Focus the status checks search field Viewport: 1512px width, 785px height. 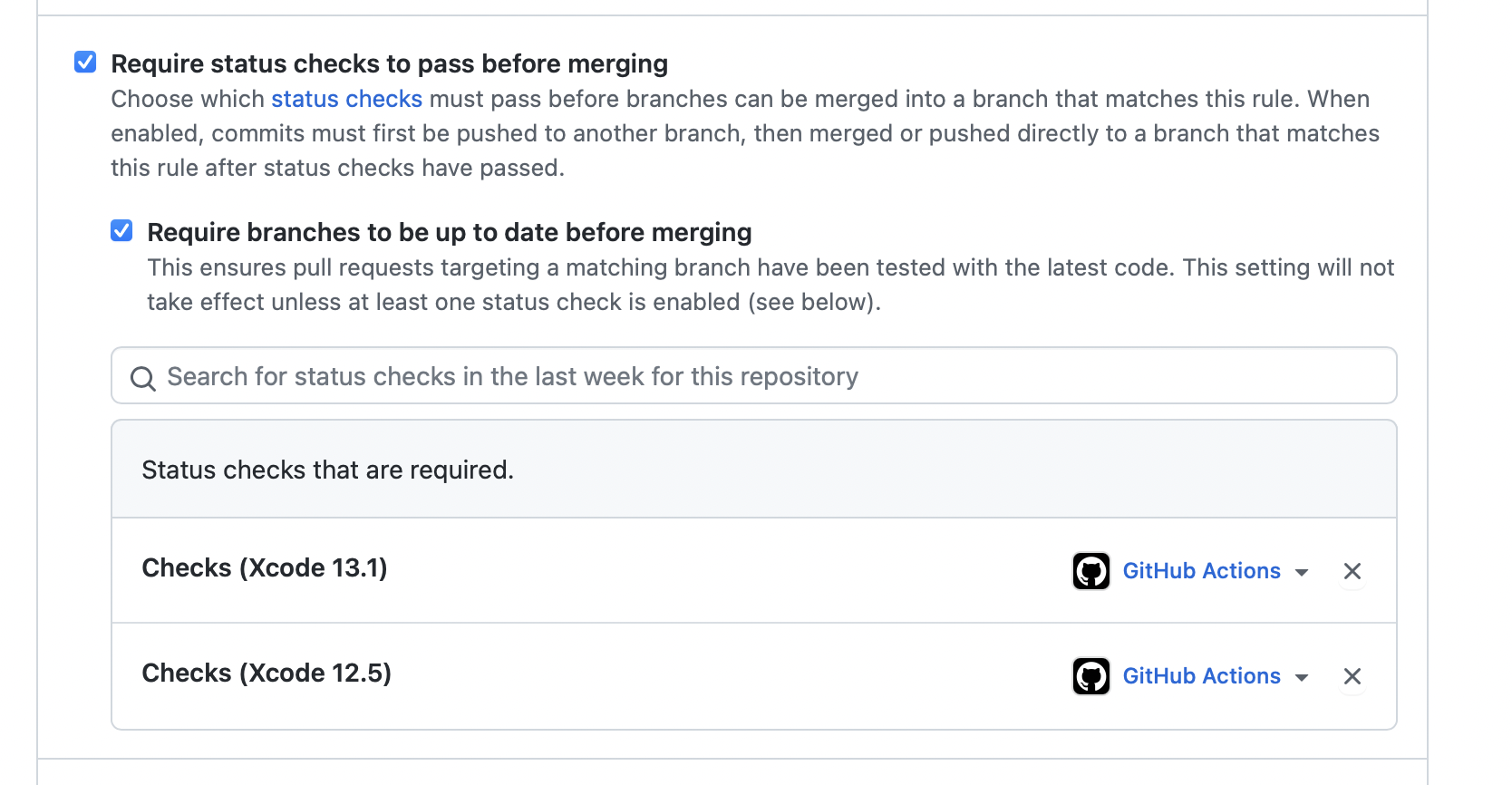click(754, 376)
